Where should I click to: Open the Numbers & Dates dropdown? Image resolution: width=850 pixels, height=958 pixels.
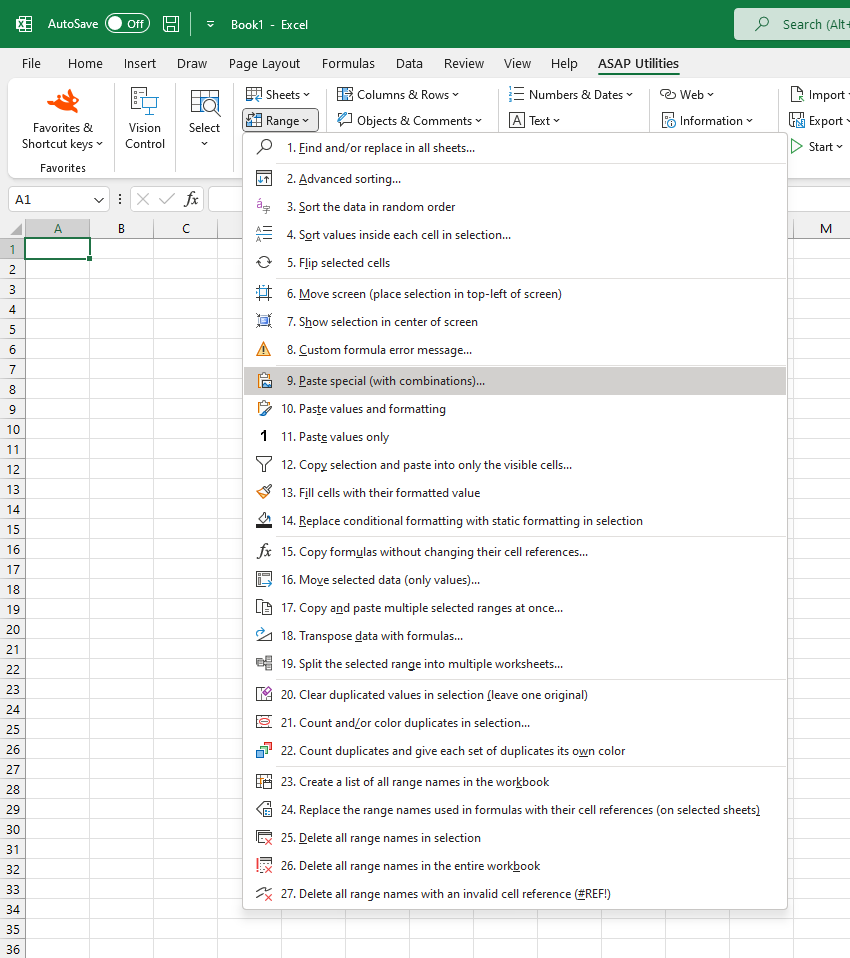(571, 95)
